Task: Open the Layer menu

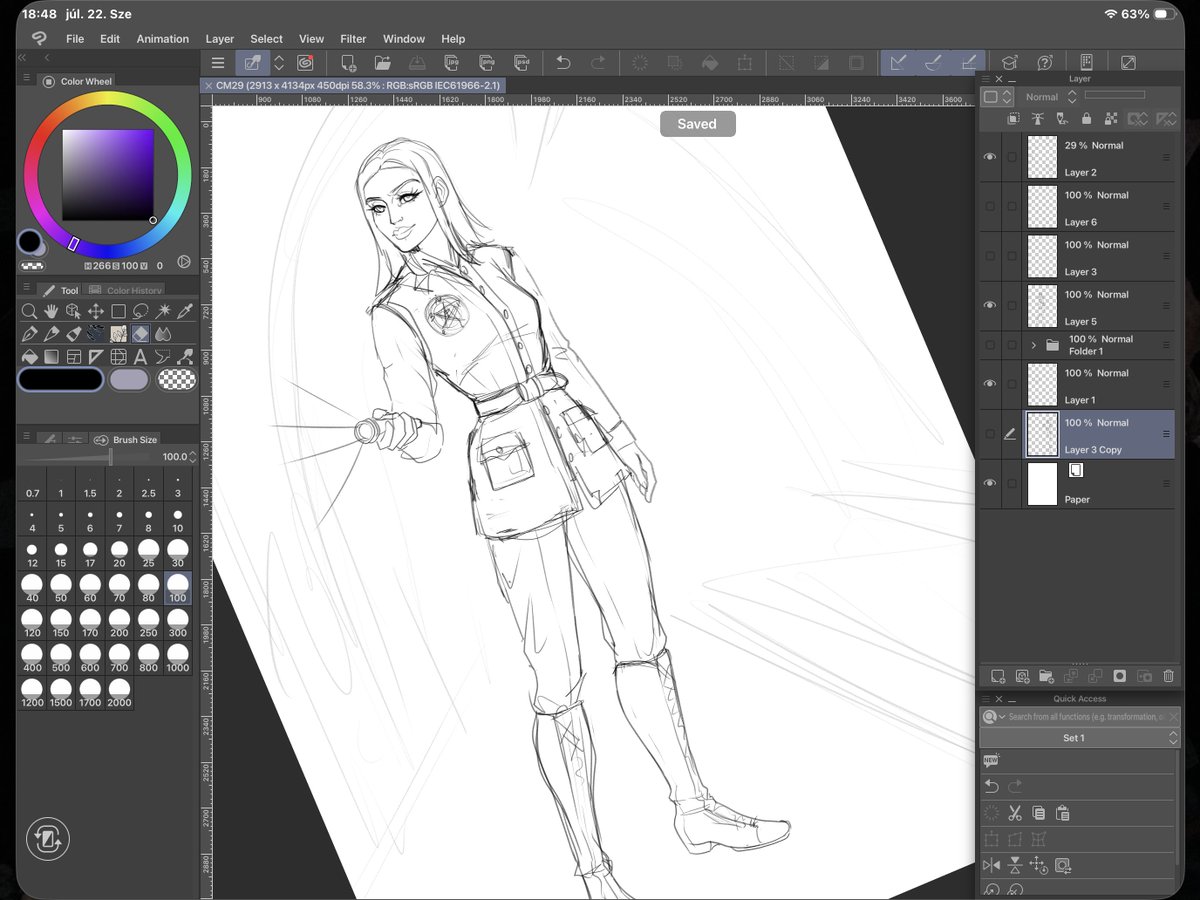Action: pos(220,39)
